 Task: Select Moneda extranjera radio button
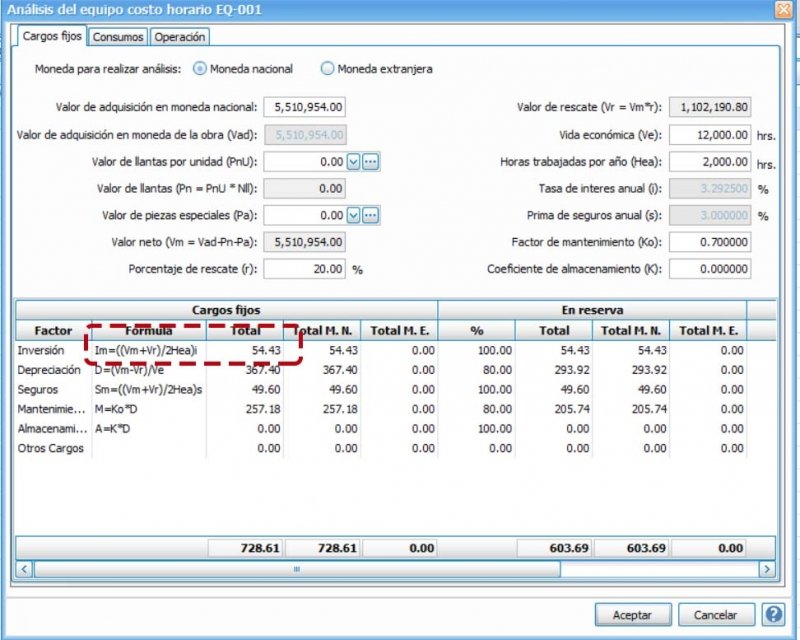327,69
